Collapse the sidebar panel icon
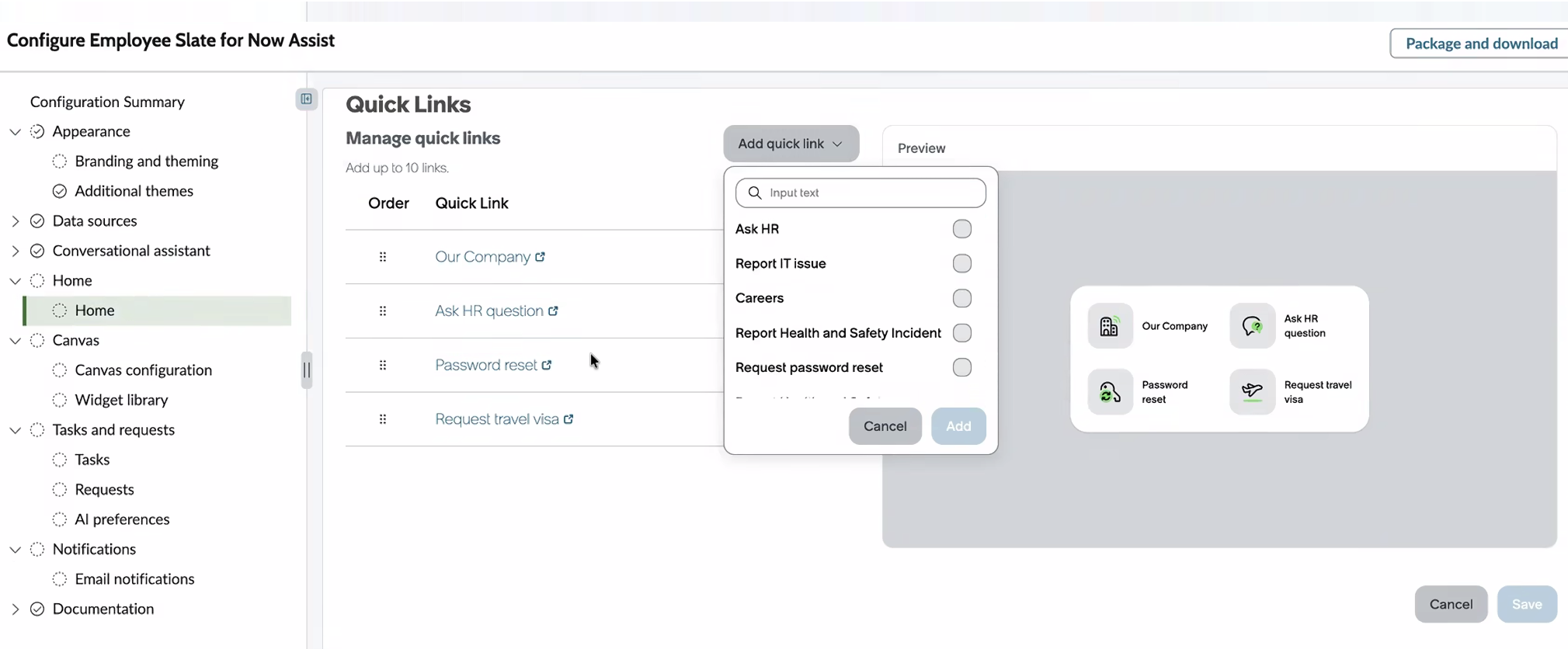The image size is (1568, 649). pyautogui.click(x=307, y=99)
